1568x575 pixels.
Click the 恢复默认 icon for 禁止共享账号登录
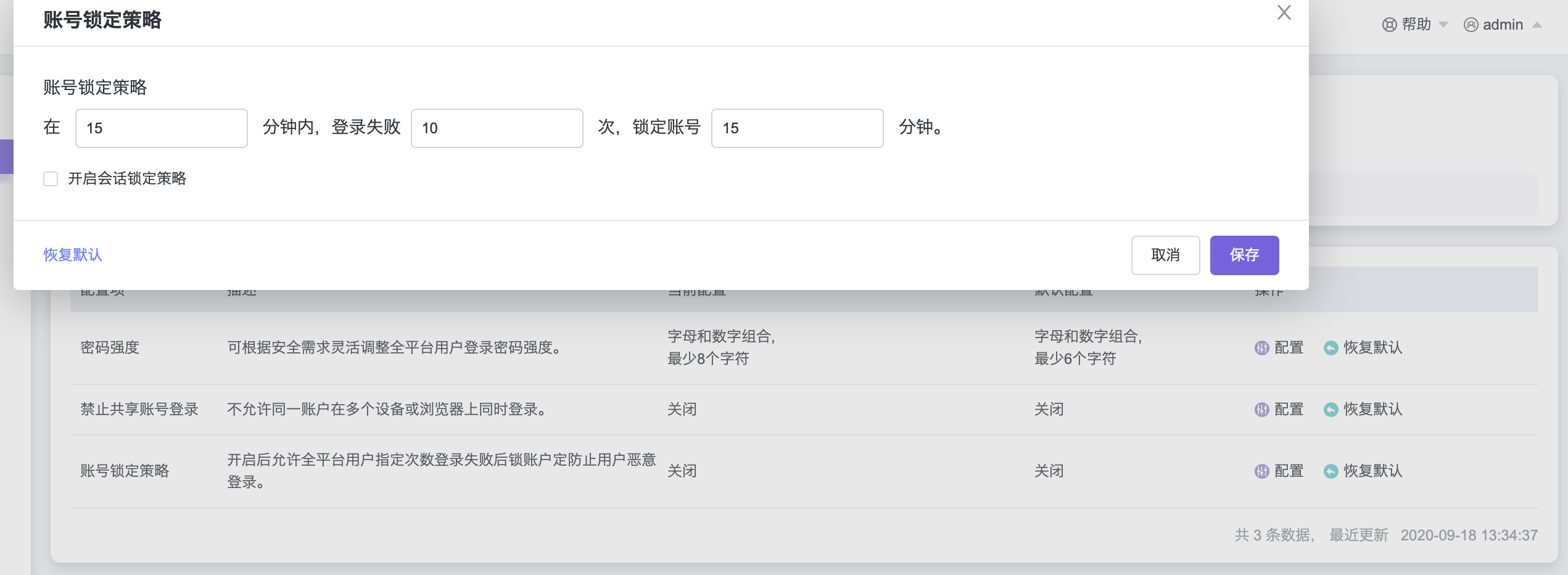coord(1331,410)
